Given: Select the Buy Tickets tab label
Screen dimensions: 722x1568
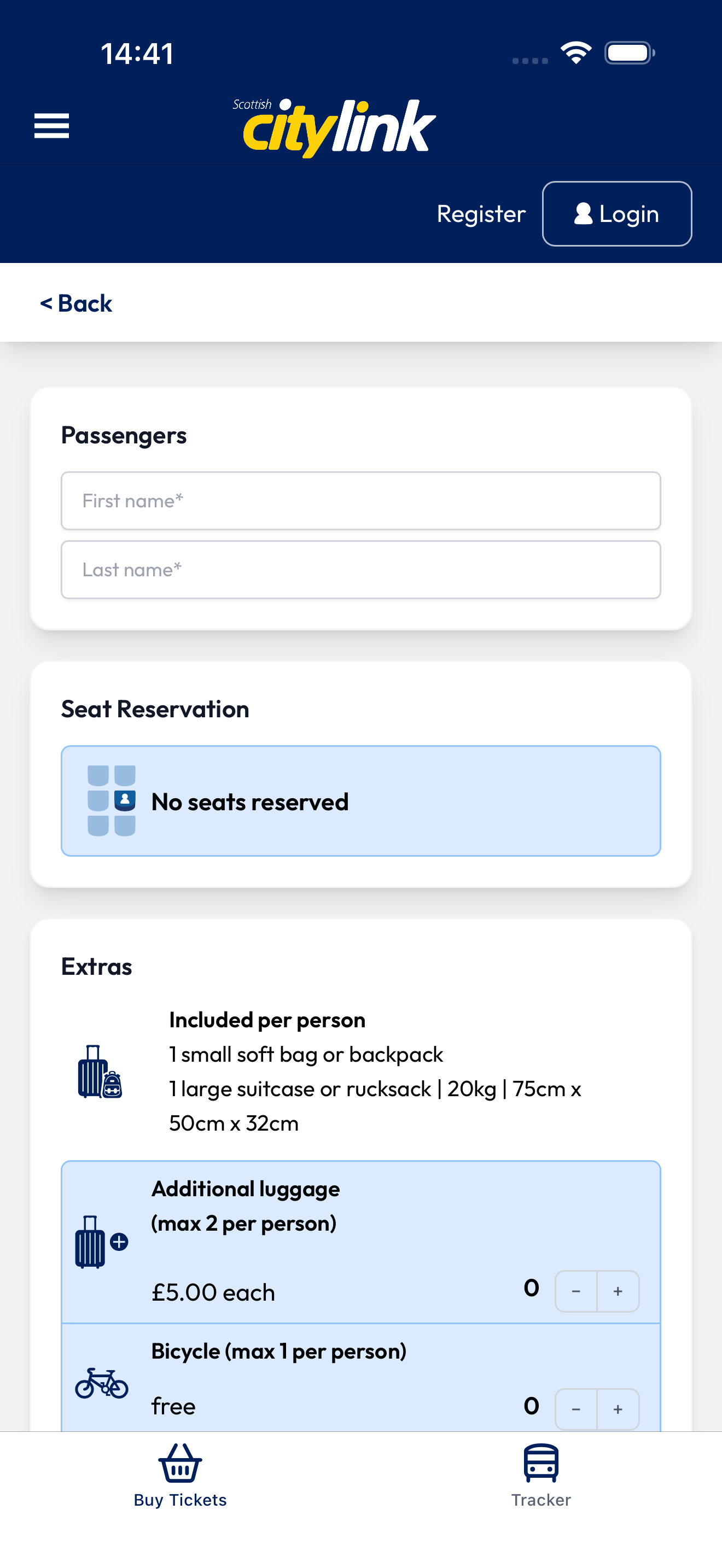Looking at the screenshot, I should tap(180, 1500).
